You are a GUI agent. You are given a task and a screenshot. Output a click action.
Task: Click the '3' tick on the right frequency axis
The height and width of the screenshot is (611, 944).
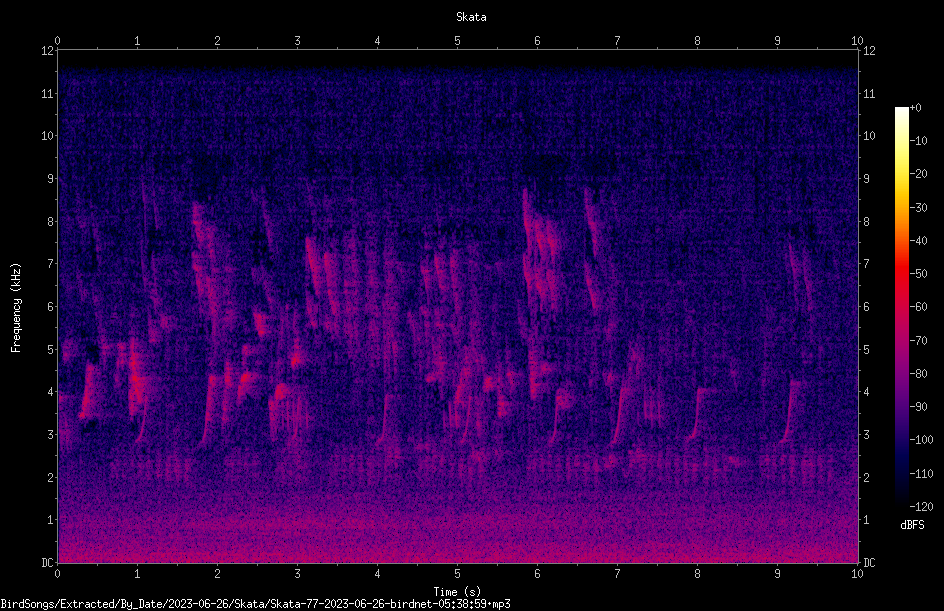tap(866, 435)
